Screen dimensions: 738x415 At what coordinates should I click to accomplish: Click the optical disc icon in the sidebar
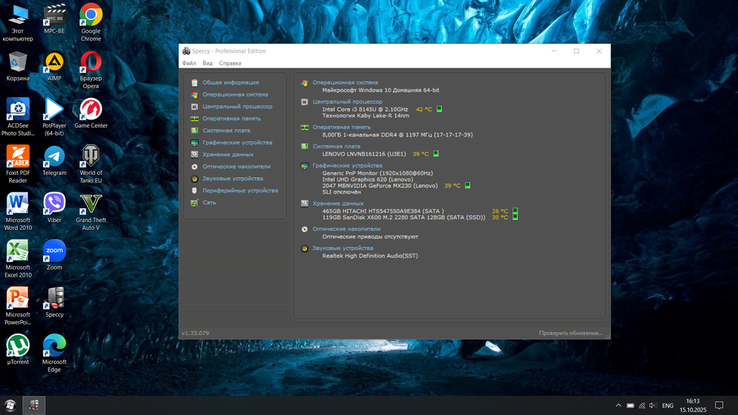[194, 167]
